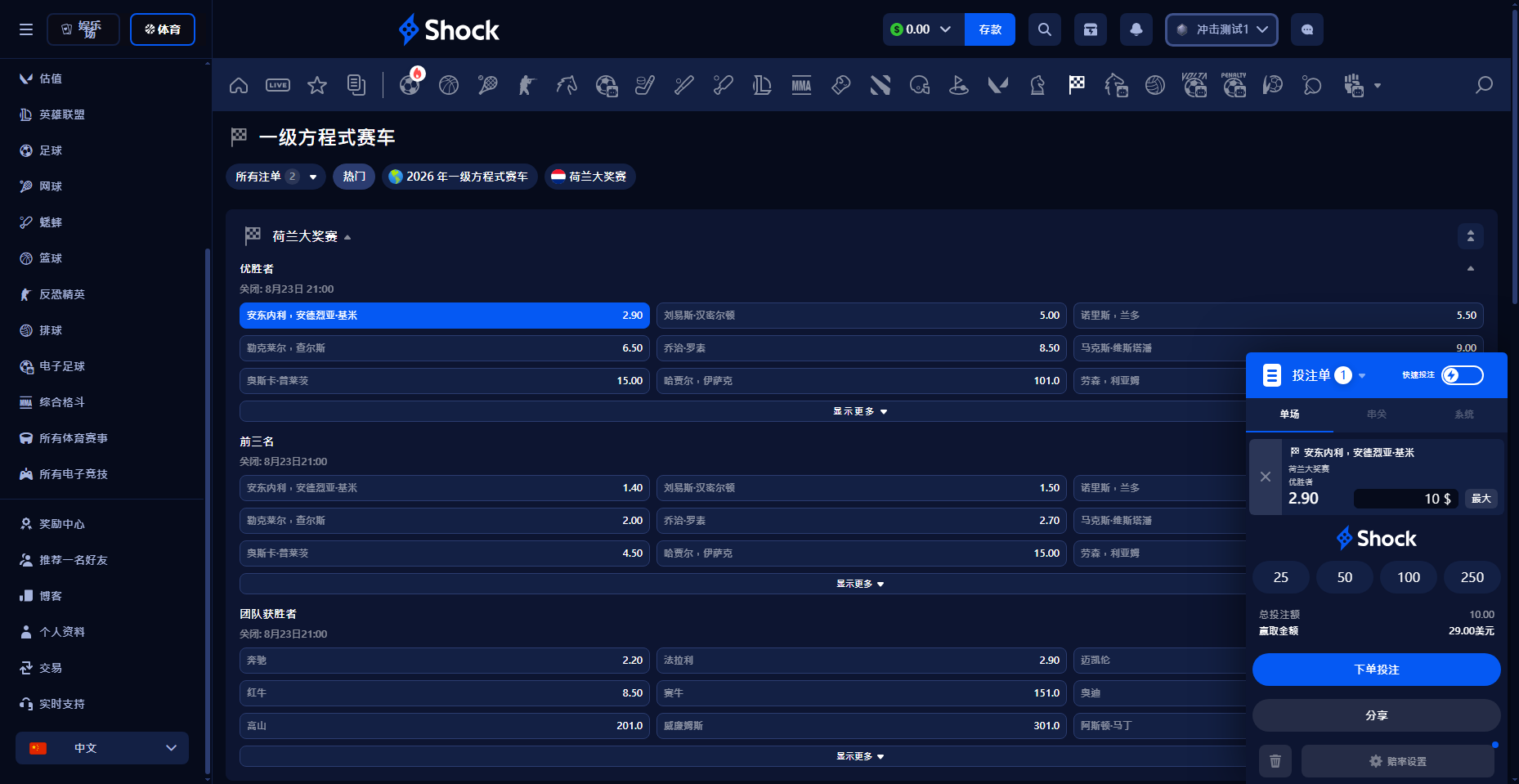Select the cricket bat icon
This screenshot has height=784, width=1519.
tap(724, 85)
